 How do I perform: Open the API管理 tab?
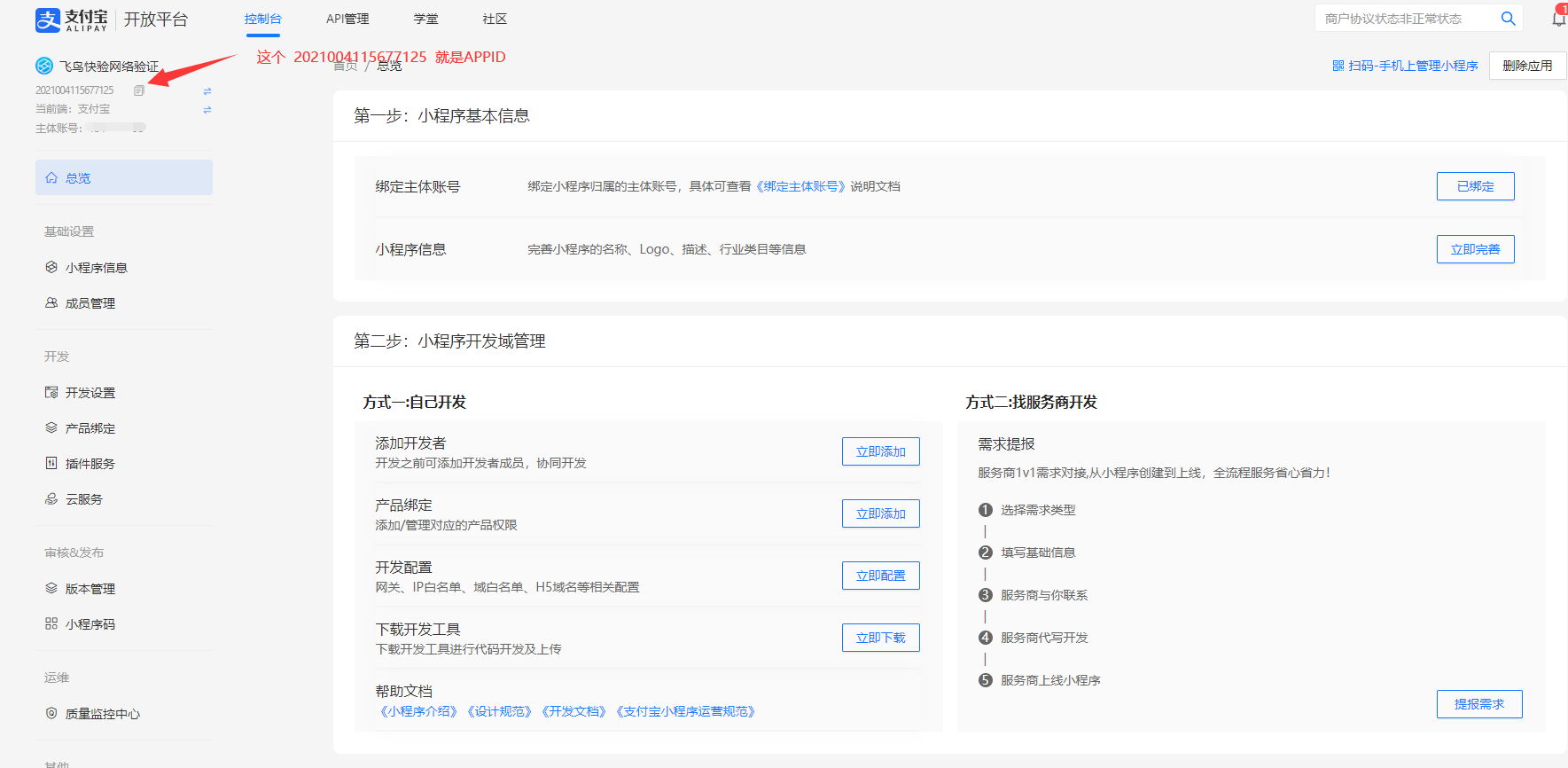(x=347, y=19)
